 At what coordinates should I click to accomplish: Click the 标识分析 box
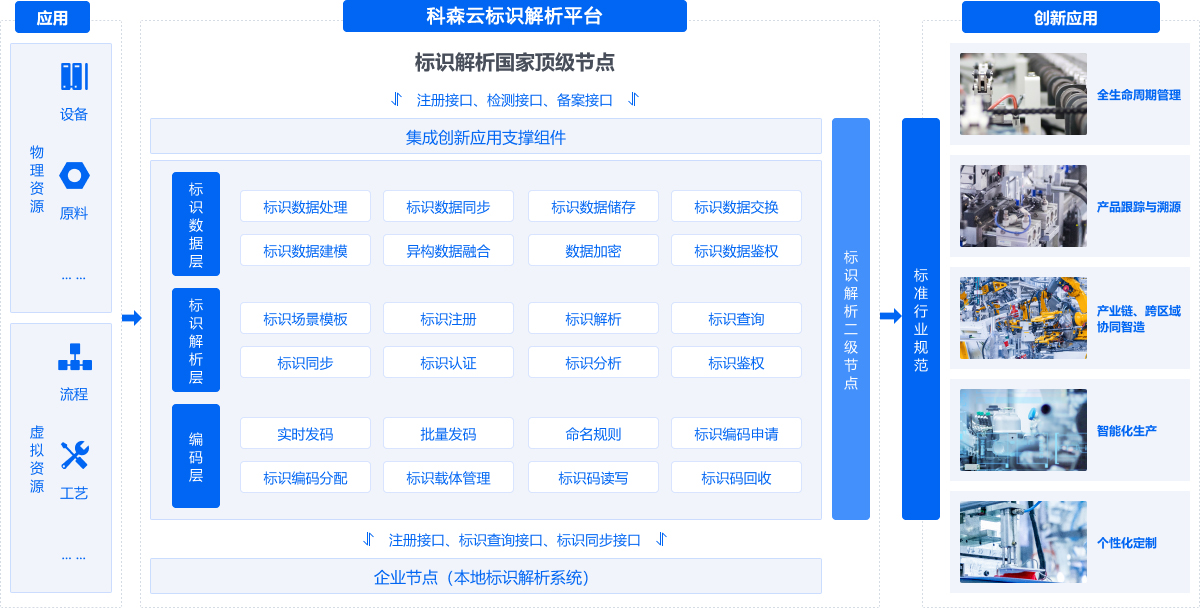click(593, 363)
